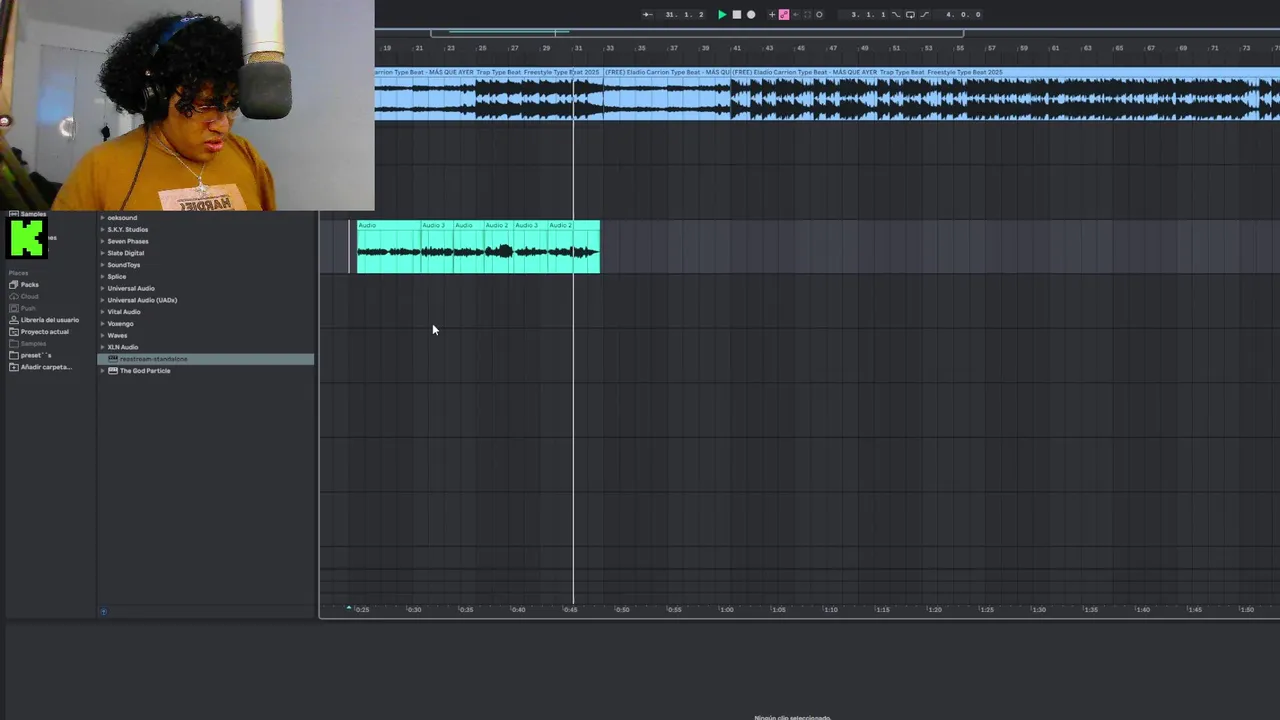Viewport: 1280px width, 720px height.
Task: Expand the Universal Audio (UADx) folder
Action: pos(102,300)
